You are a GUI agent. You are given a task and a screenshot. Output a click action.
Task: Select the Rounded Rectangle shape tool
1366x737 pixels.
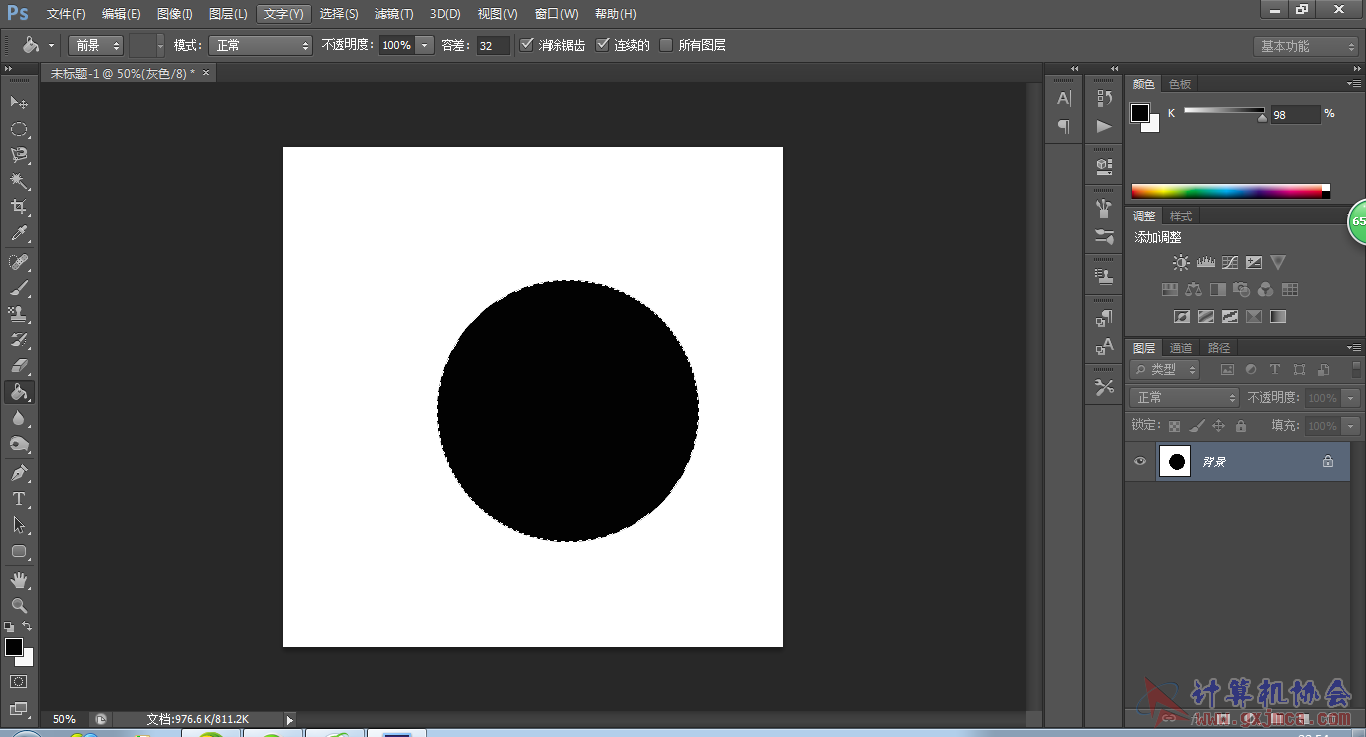click(19, 551)
